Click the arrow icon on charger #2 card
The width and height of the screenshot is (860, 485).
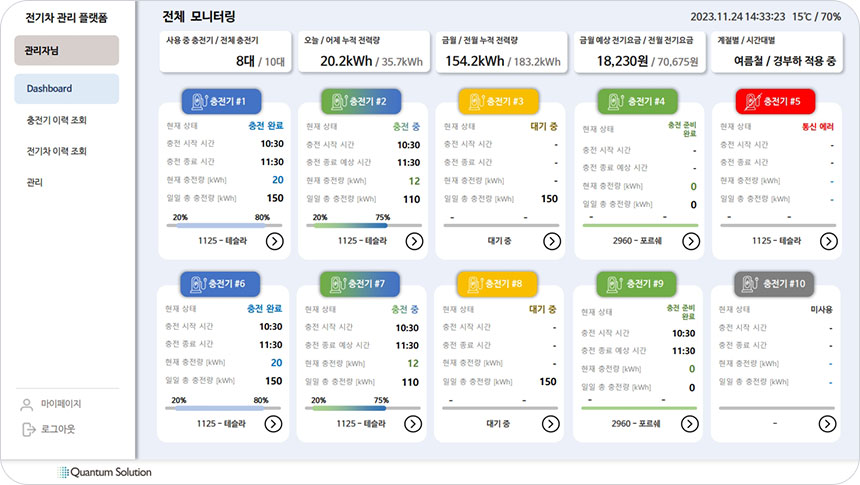point(412,240)
